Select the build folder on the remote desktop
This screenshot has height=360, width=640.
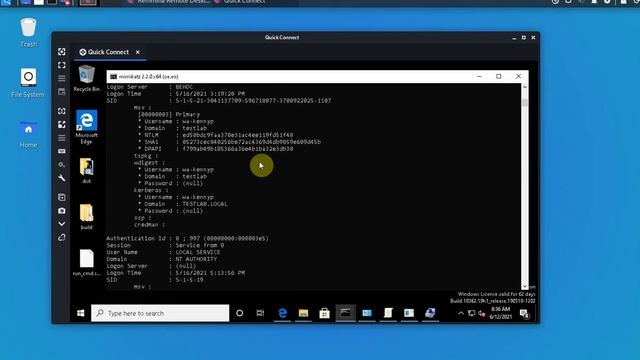[x=87, y=217]
